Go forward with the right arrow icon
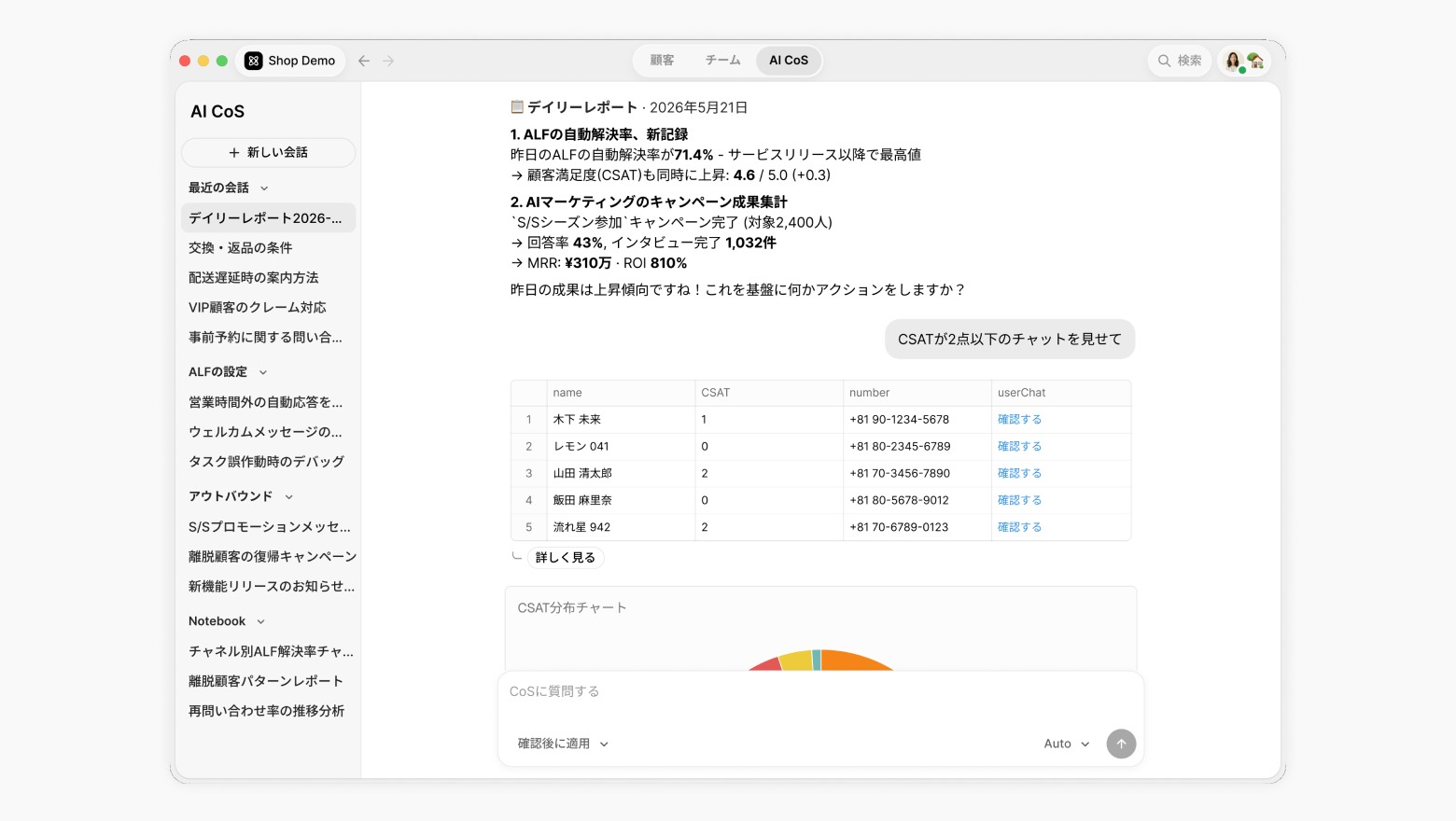The height and width of the screenshot is (821, 1456). [388, 61]
